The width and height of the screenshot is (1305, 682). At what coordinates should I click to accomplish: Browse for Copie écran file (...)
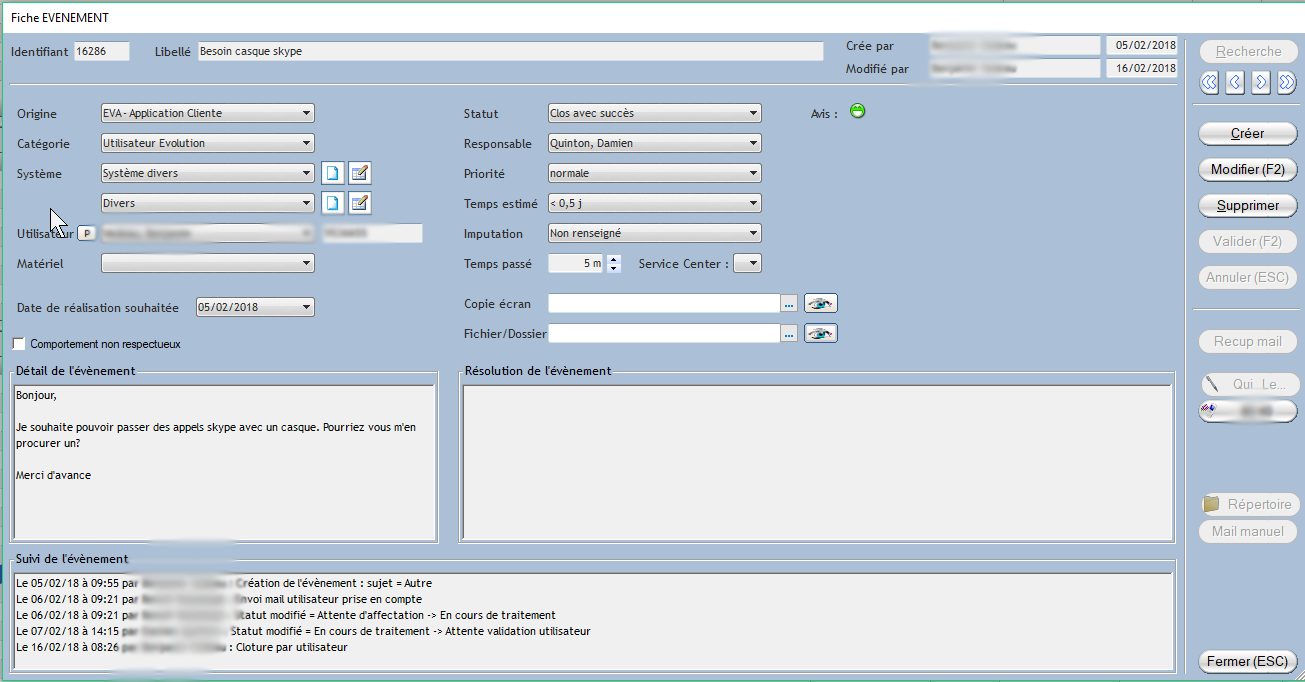click(x=789, y=303)
